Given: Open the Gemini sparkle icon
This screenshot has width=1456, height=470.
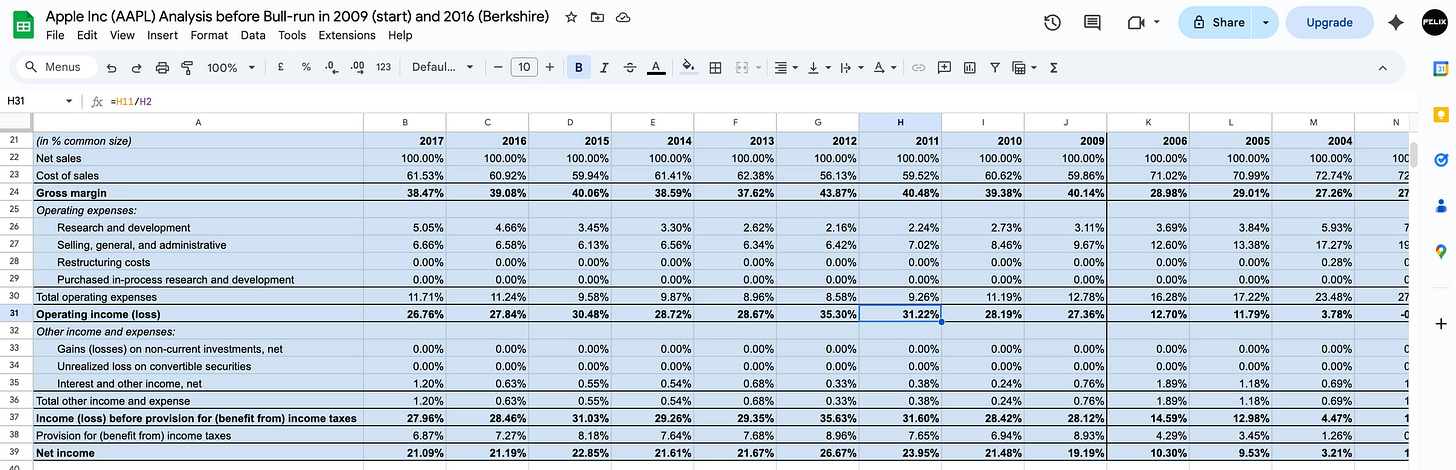Looking at the screenshot, I should click(x=1396, y=24).
